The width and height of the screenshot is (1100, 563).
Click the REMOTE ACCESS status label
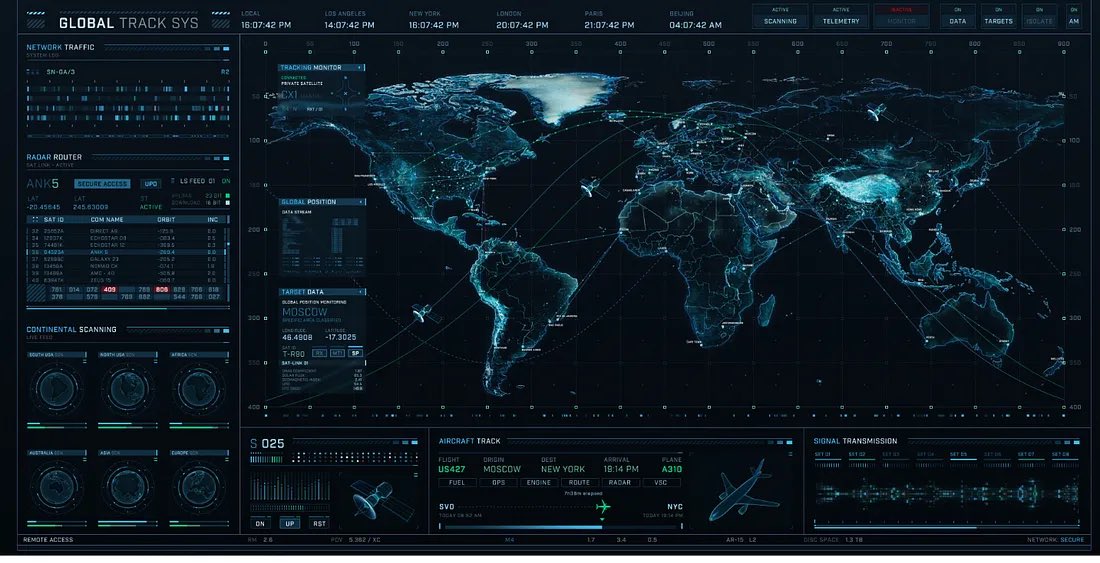(x=48, y=540)
